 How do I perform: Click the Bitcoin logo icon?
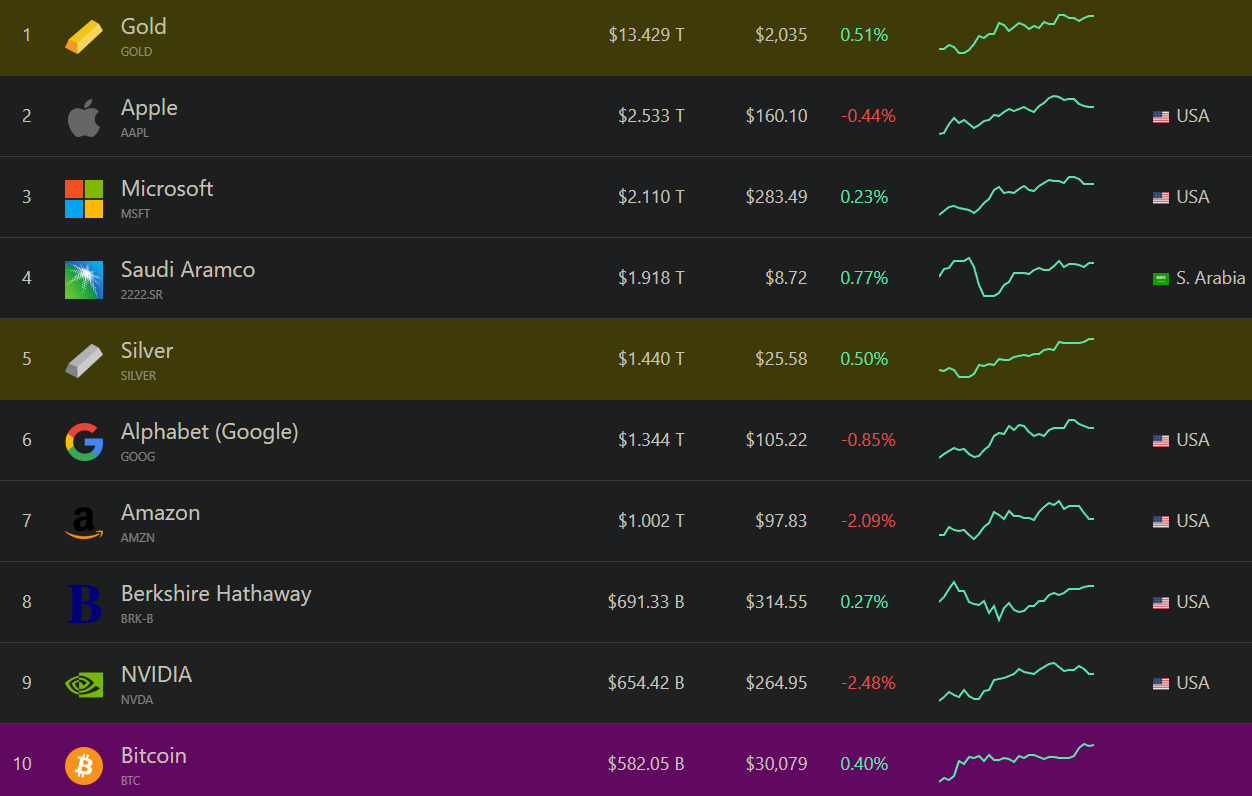pos(84,765)
